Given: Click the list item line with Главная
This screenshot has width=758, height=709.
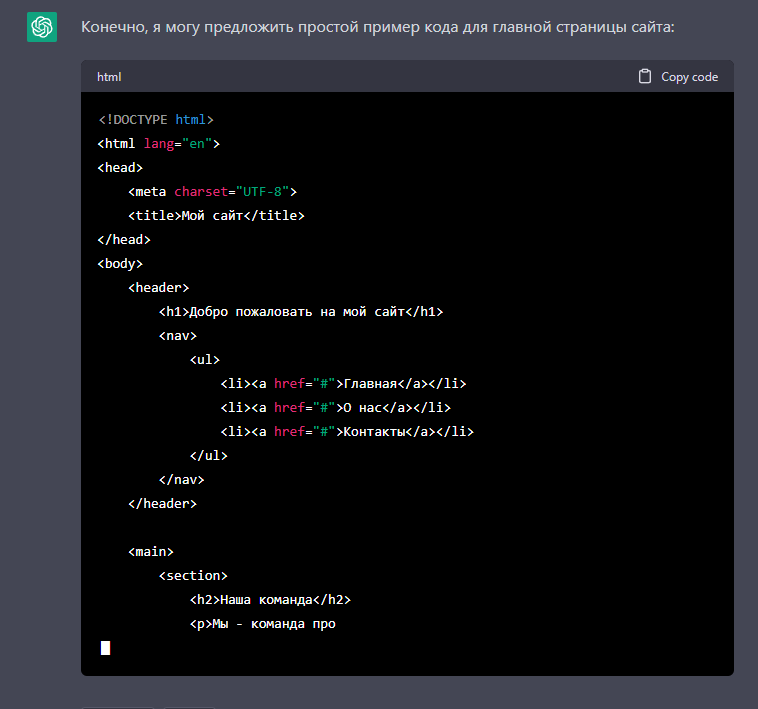Looking at the screenshot, I should tap(343, 384).
